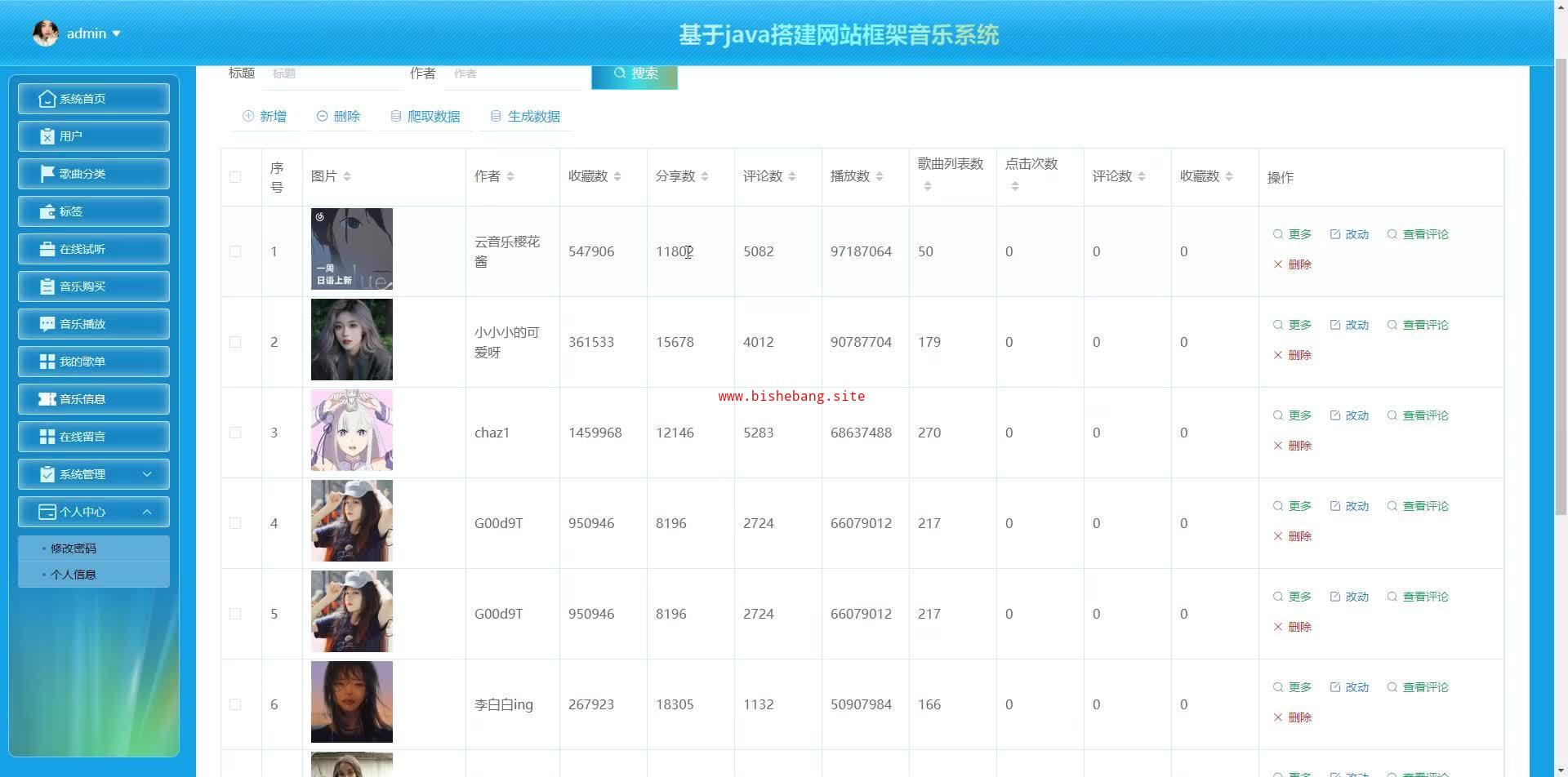Check the row 6 李白白ing checkbox
Viewport: 1568px width, 777px height.
point(235,704)
